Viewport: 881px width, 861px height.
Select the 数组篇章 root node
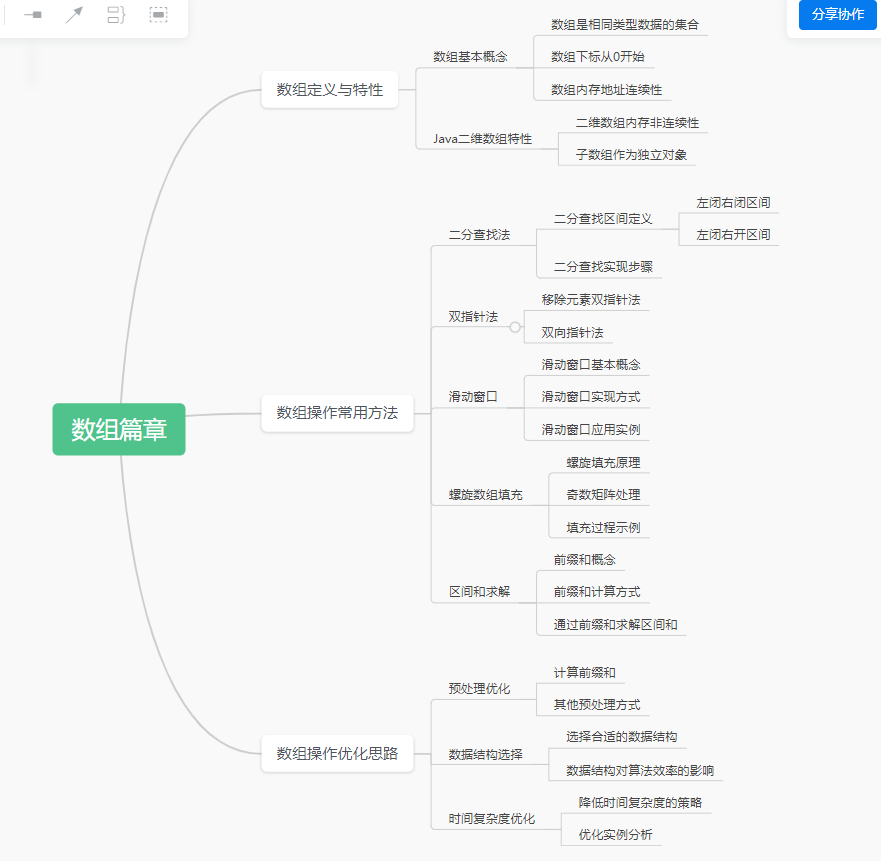click(x=118, y=429)
